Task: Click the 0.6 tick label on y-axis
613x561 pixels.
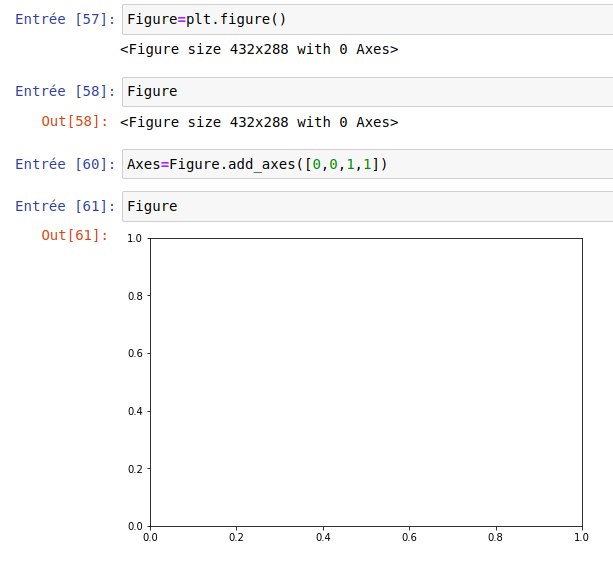Action: point(134,354)
